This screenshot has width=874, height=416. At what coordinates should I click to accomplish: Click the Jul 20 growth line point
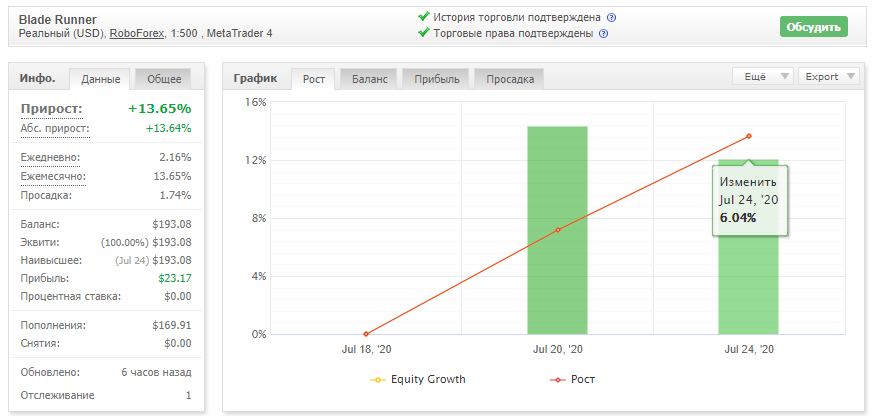point(557,230)
